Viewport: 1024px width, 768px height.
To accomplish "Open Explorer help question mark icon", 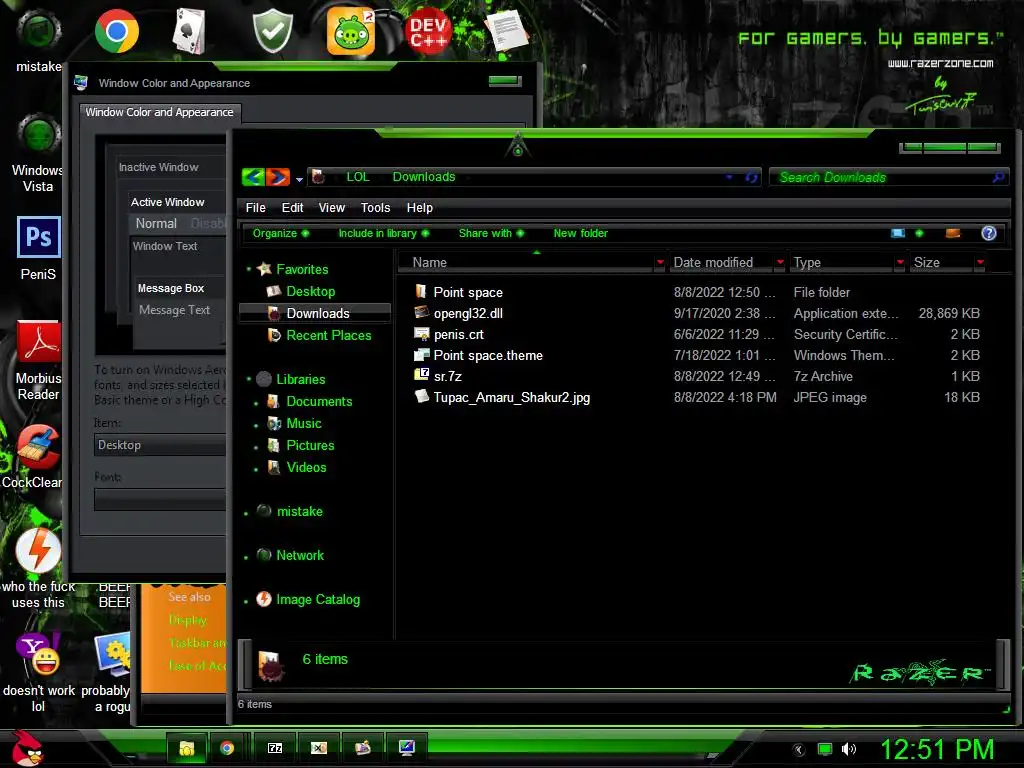I will (989, 233).
